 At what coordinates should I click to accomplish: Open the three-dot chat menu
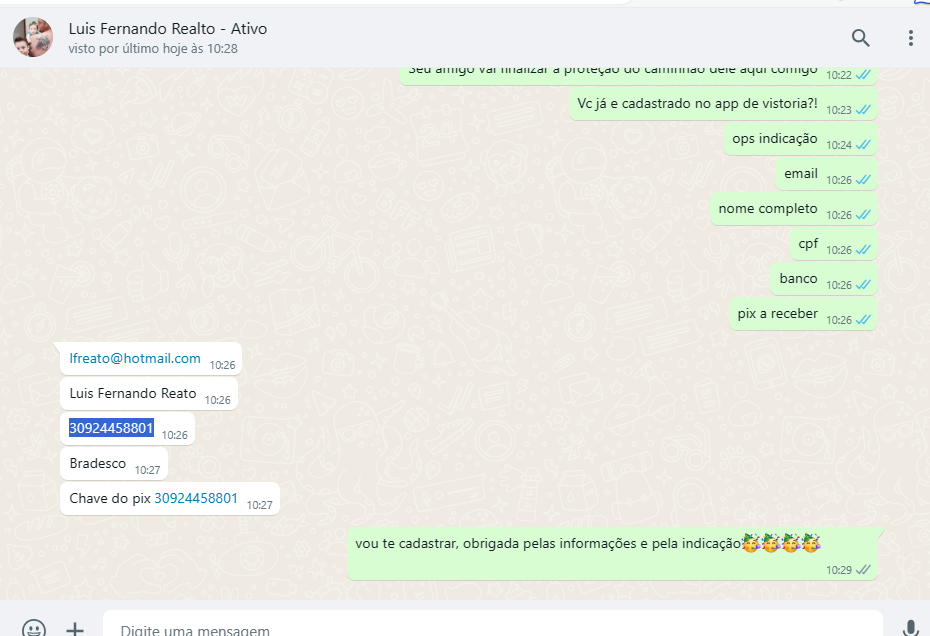coord(910,38)
